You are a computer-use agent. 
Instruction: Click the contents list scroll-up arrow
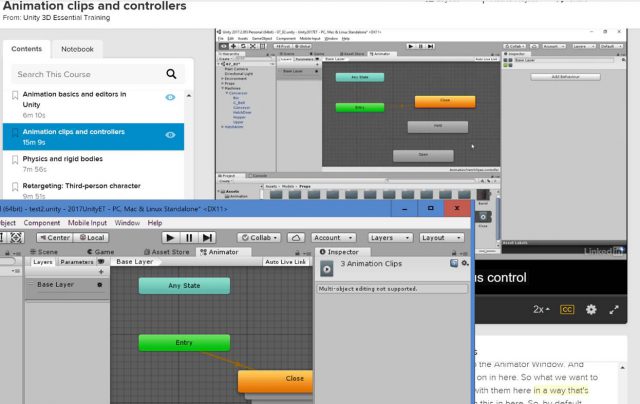click(x=189, y=95)
